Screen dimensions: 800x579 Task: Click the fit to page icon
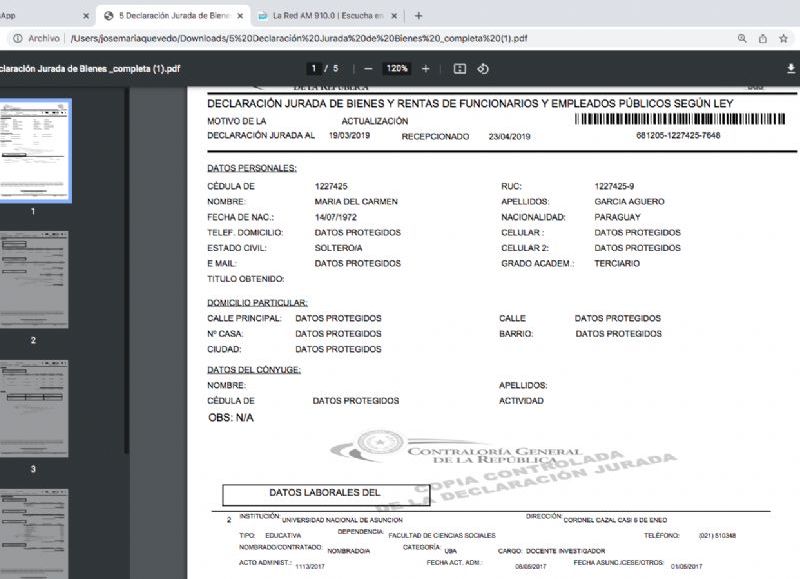[460, 69]
